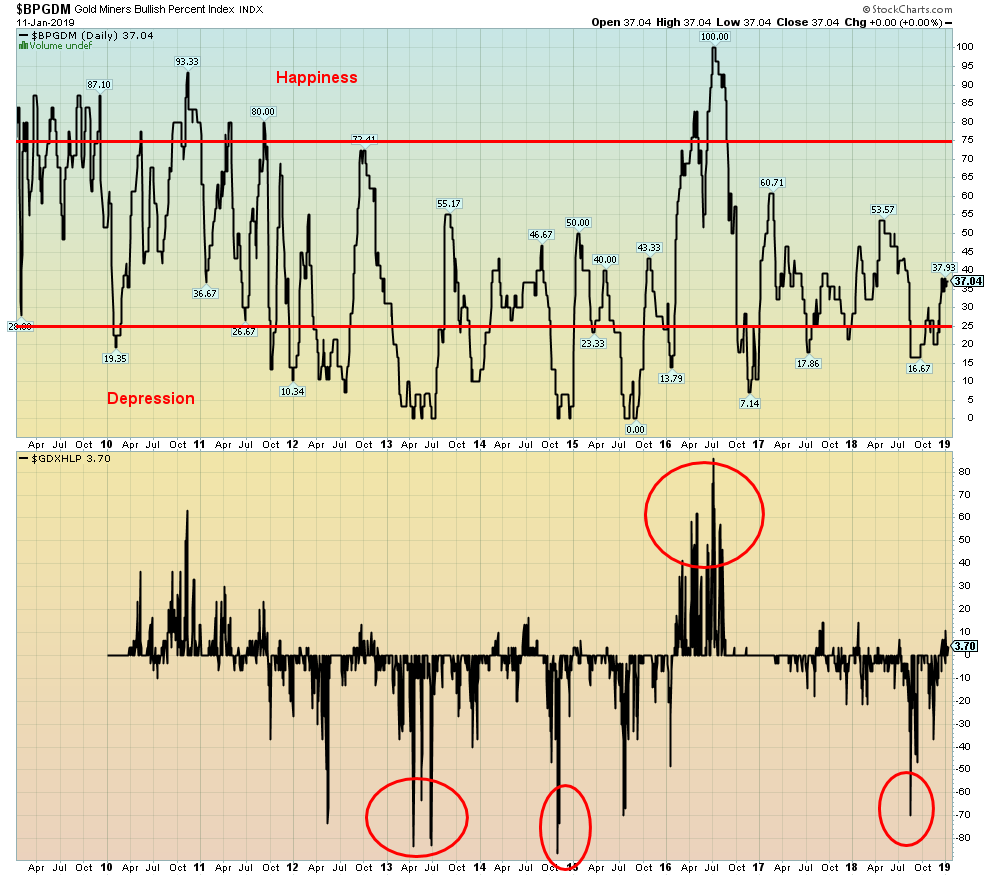Click the $BPGDM ticker symbol title

click(37, 8)
